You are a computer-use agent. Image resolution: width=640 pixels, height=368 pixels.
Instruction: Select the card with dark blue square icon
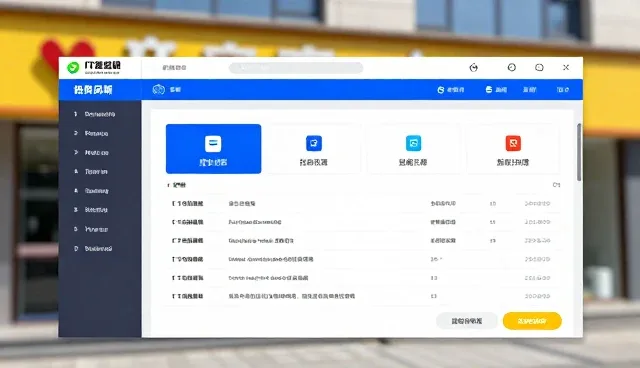[313, 149]
